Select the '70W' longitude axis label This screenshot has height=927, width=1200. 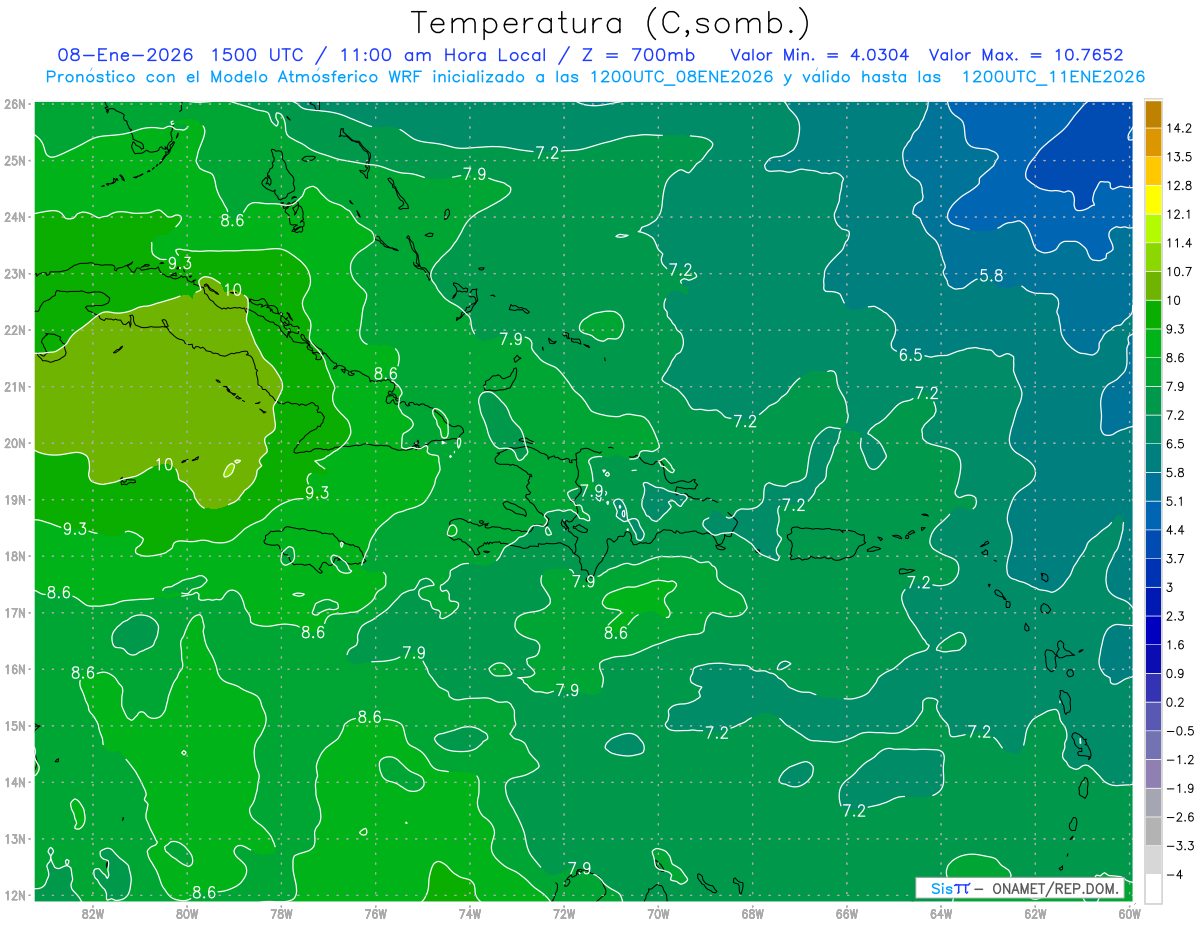tap(658, 913)
